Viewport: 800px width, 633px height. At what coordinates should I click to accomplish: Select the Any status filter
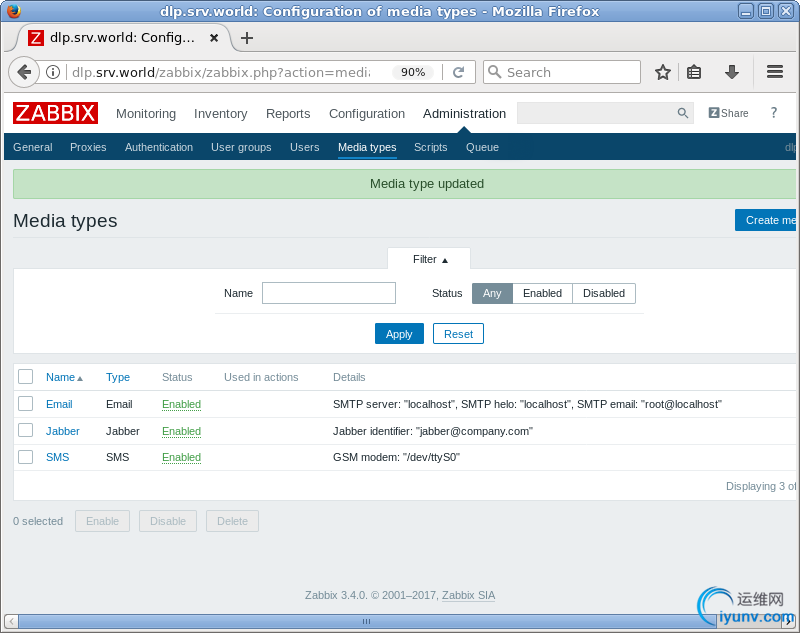[492, 293]
